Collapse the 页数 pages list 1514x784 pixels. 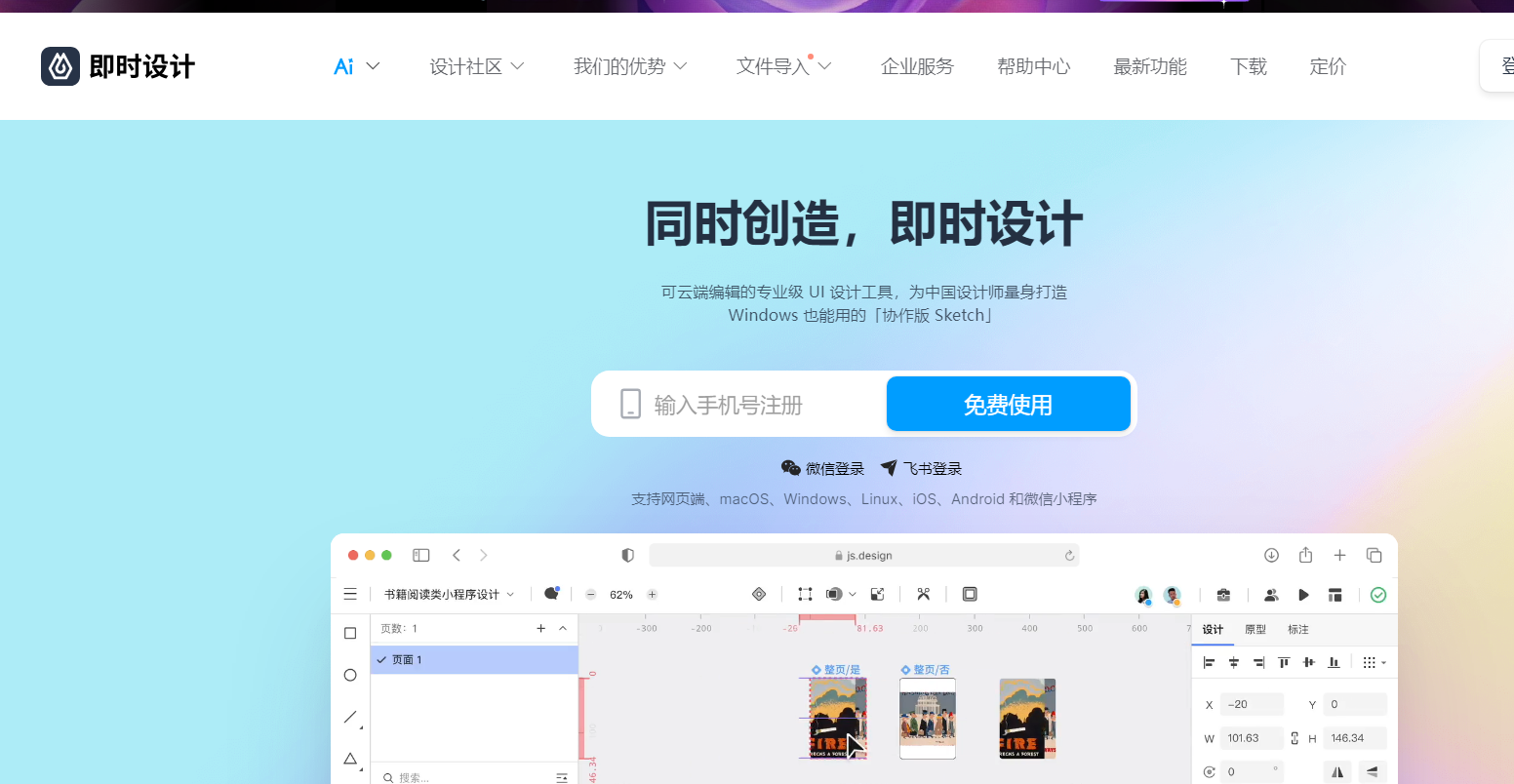coord(563,628)
